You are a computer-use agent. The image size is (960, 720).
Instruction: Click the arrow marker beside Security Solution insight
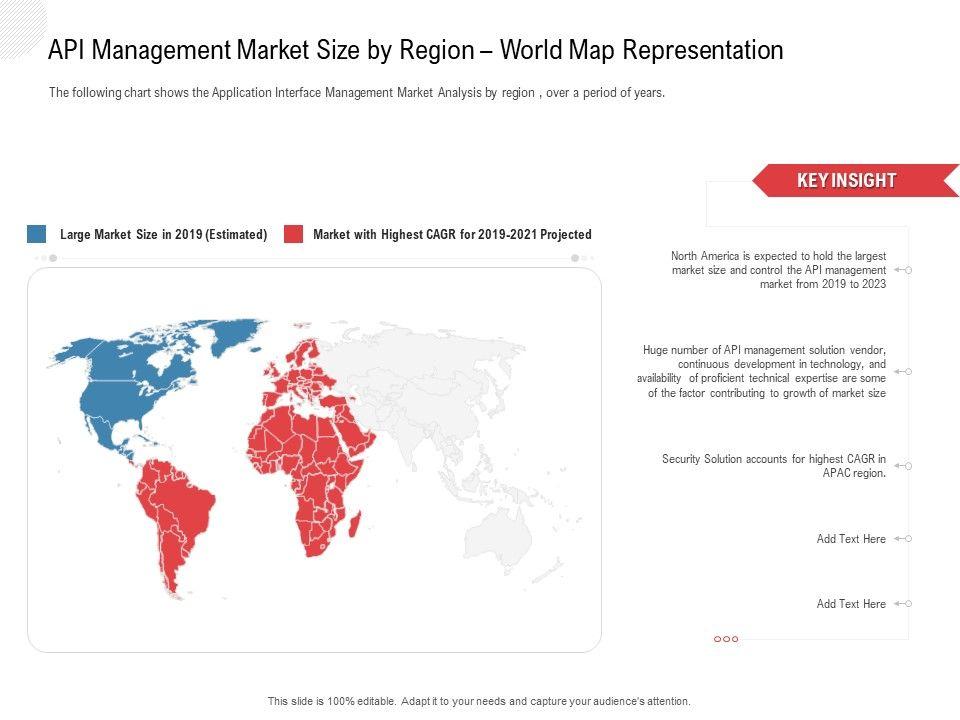[x=902, y=466]
